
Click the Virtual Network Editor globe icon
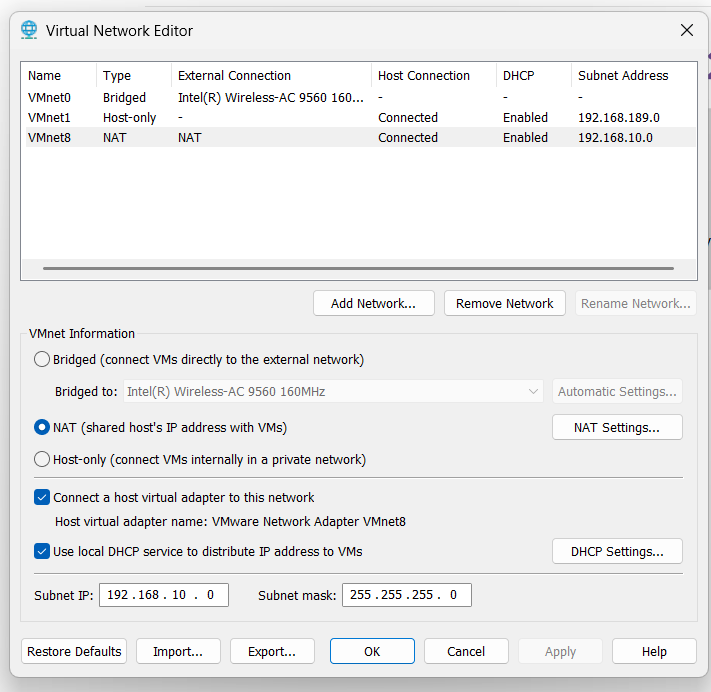[30, 30]
